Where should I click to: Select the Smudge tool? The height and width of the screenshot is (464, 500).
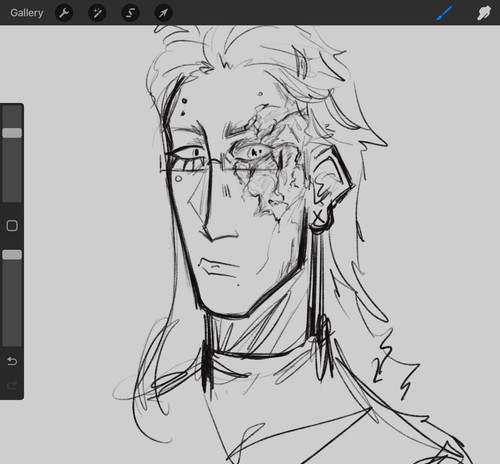point(484,13)
